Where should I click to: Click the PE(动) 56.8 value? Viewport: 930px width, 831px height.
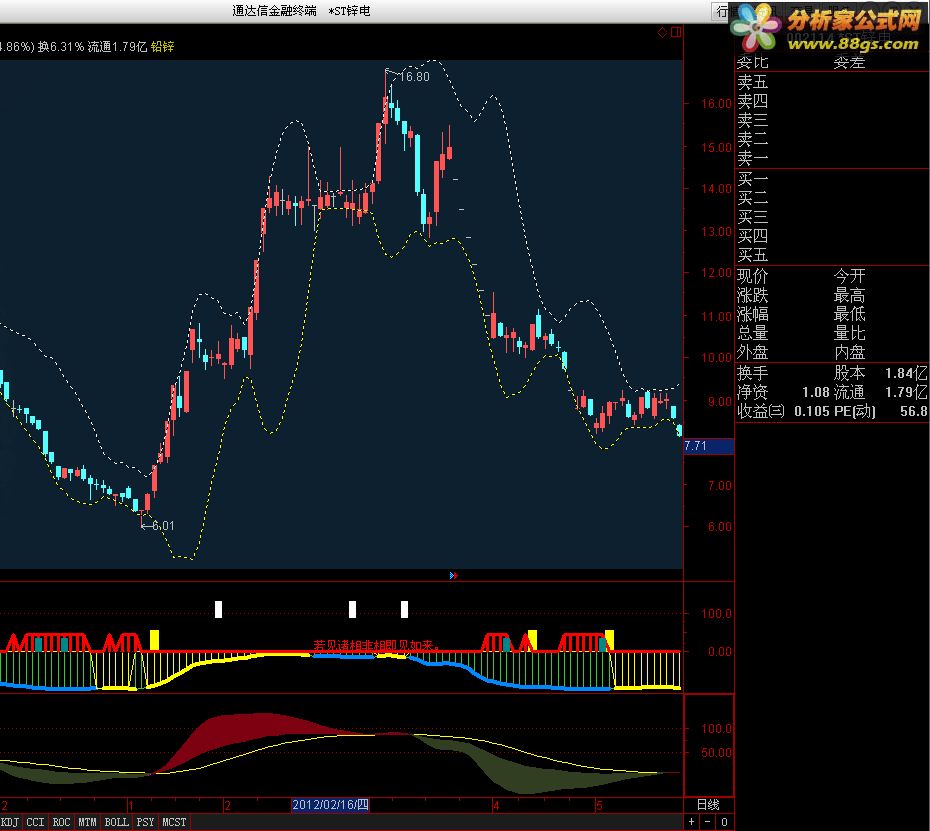881,411
